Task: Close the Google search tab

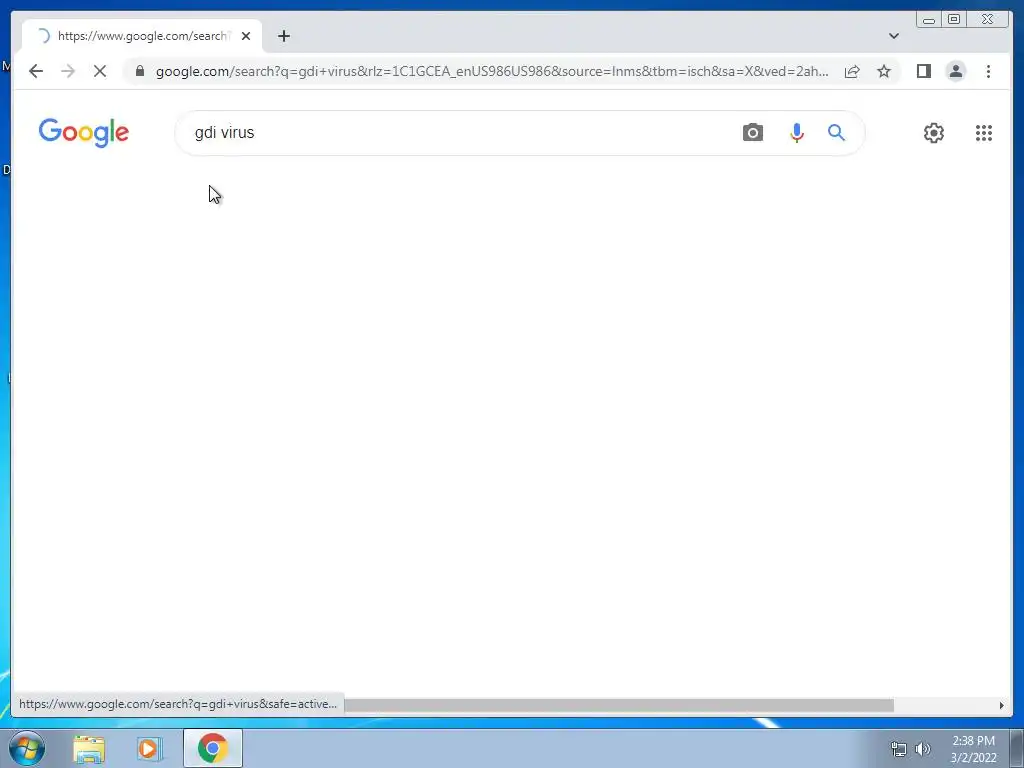Action: coord(246,36)
